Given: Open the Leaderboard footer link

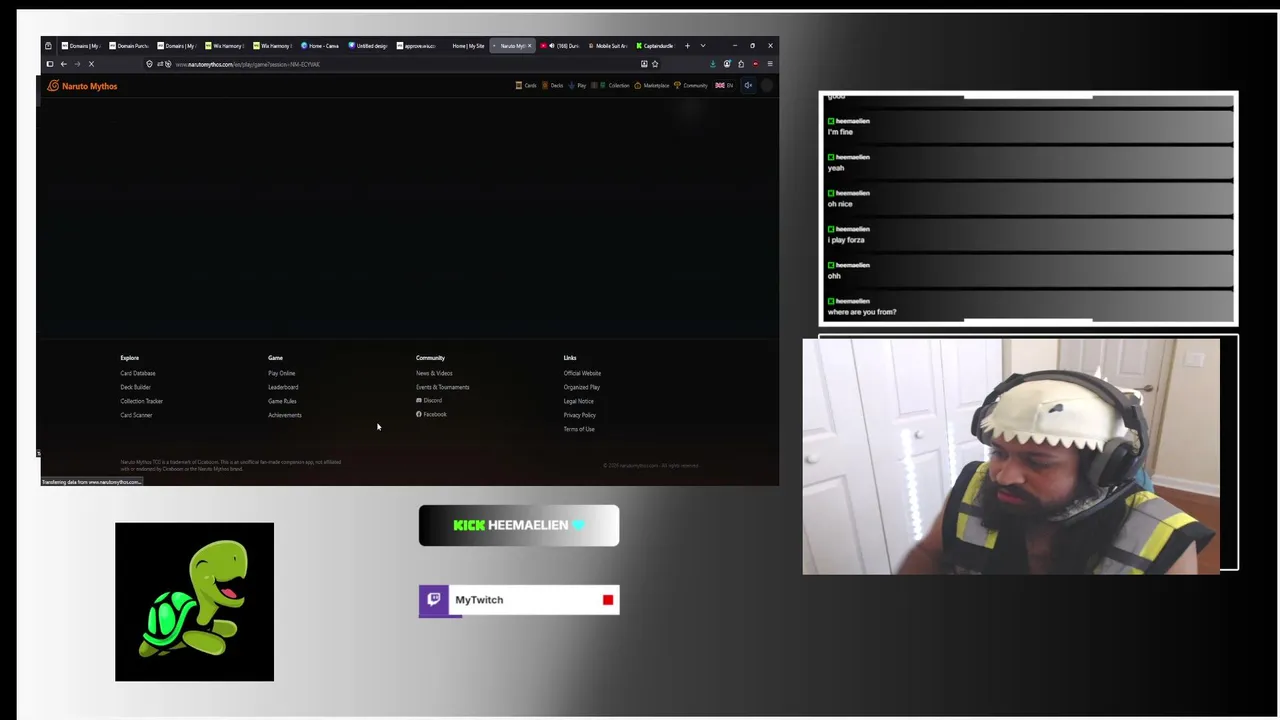Looking at the screenshot, I should [x=283, y=387].
